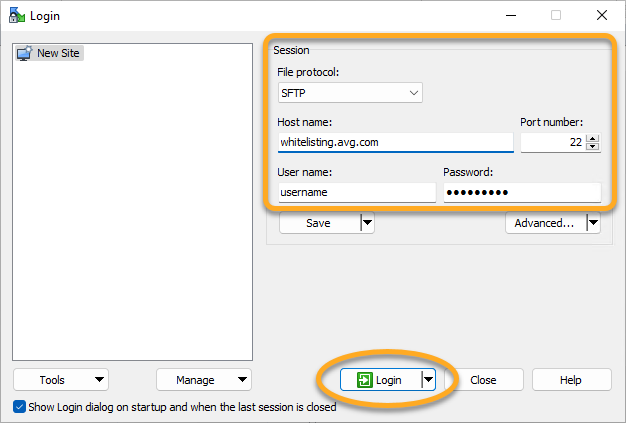626x423 pixels.
Task: Select the New Site tree entry
Action: [58, 53]
